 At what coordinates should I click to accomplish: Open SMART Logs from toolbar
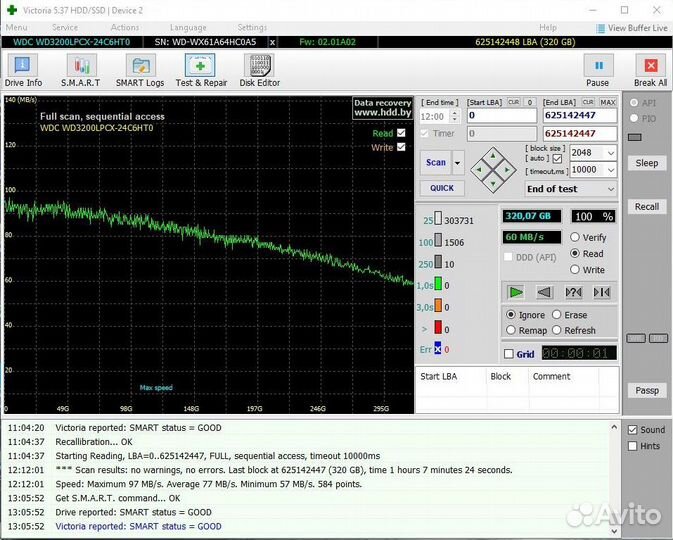140,70
